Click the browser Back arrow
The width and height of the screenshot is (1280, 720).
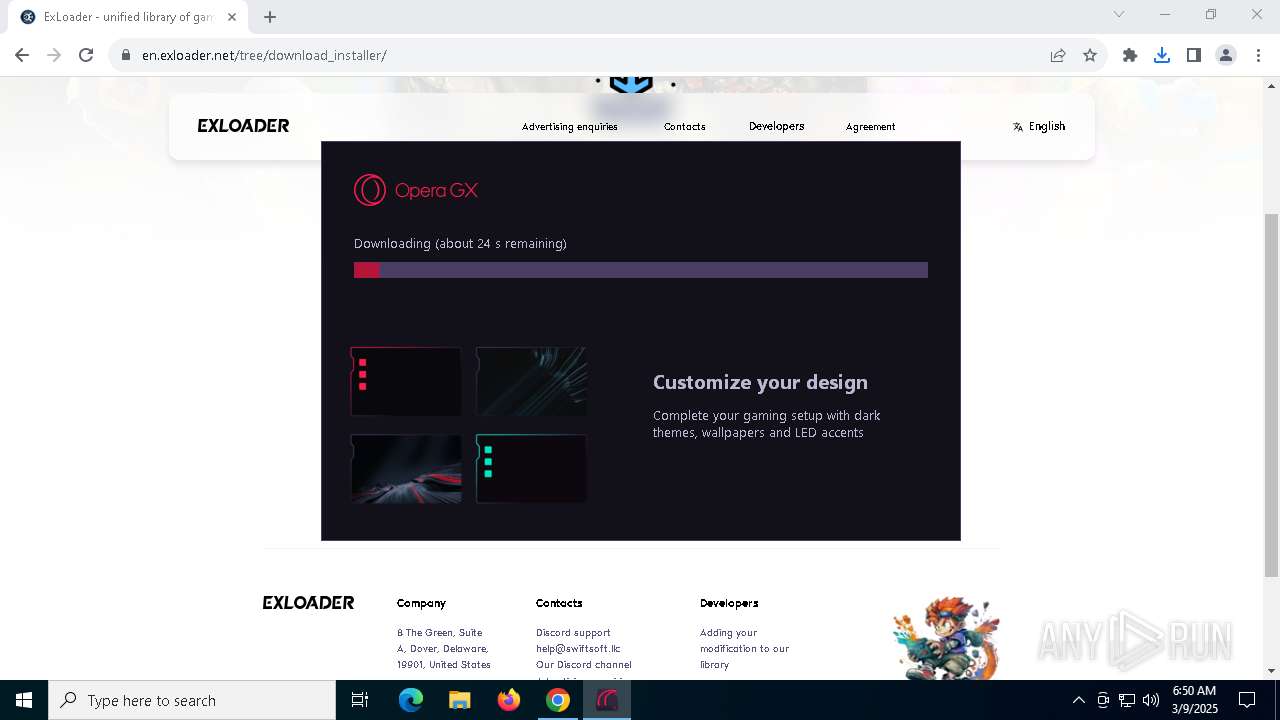(x=22, y=55)
